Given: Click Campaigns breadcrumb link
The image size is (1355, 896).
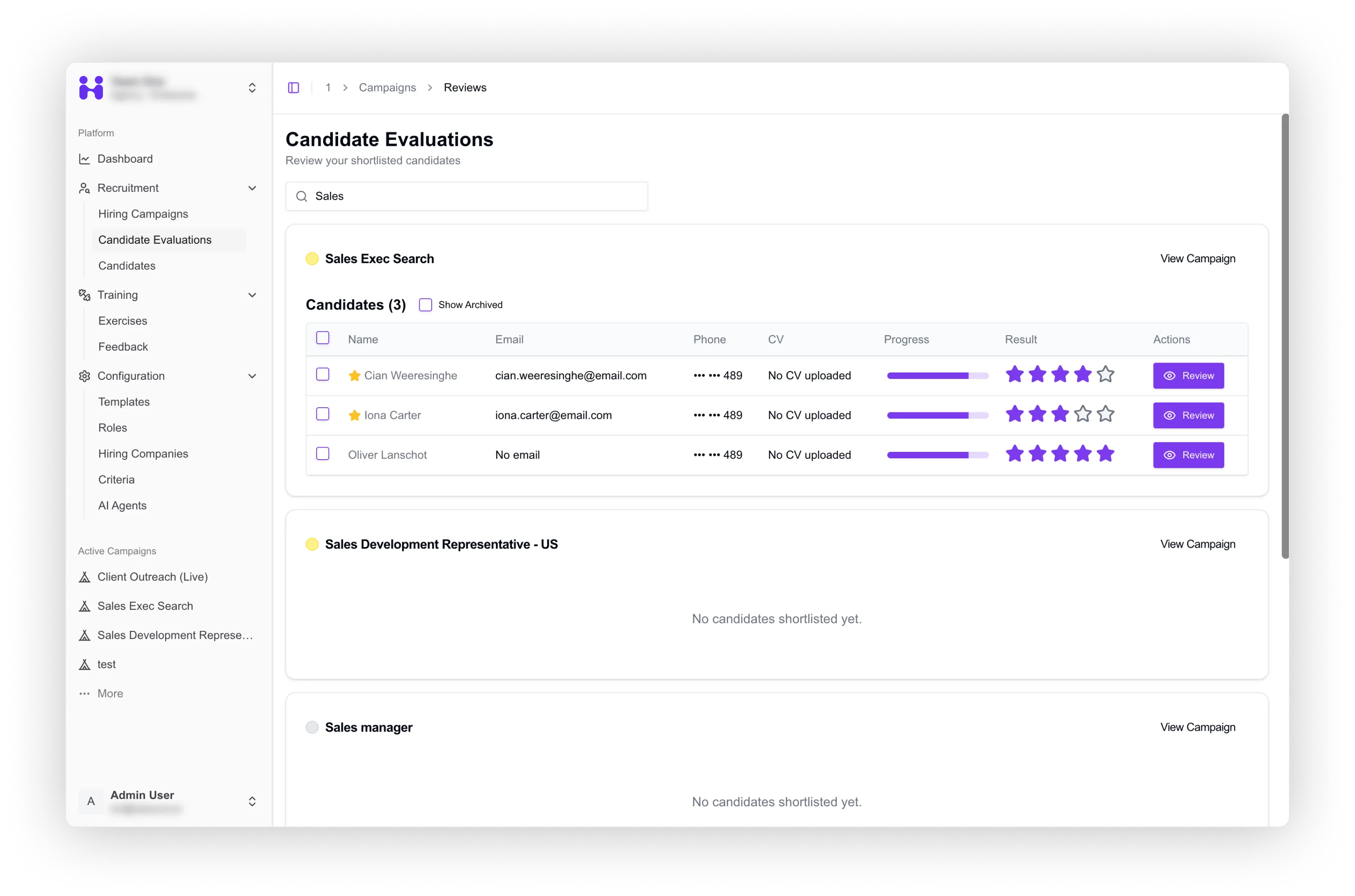Looking at the screenshot, I should click(387, 88).
